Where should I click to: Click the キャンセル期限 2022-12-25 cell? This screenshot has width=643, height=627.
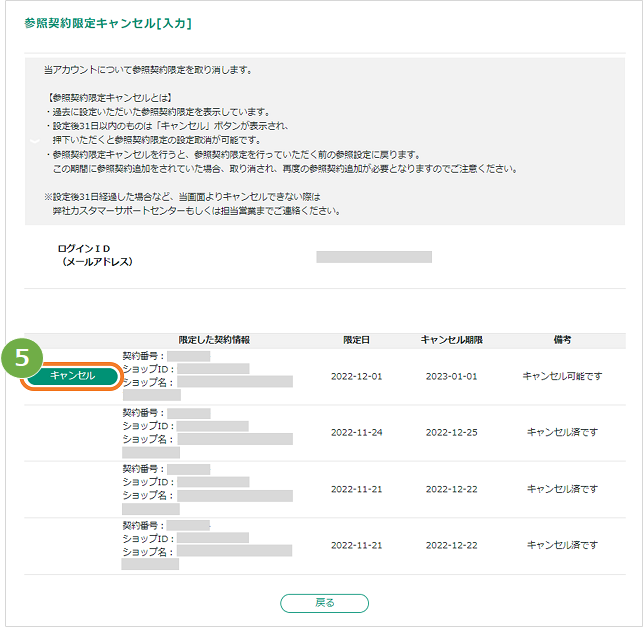click(x=451, y=433)
